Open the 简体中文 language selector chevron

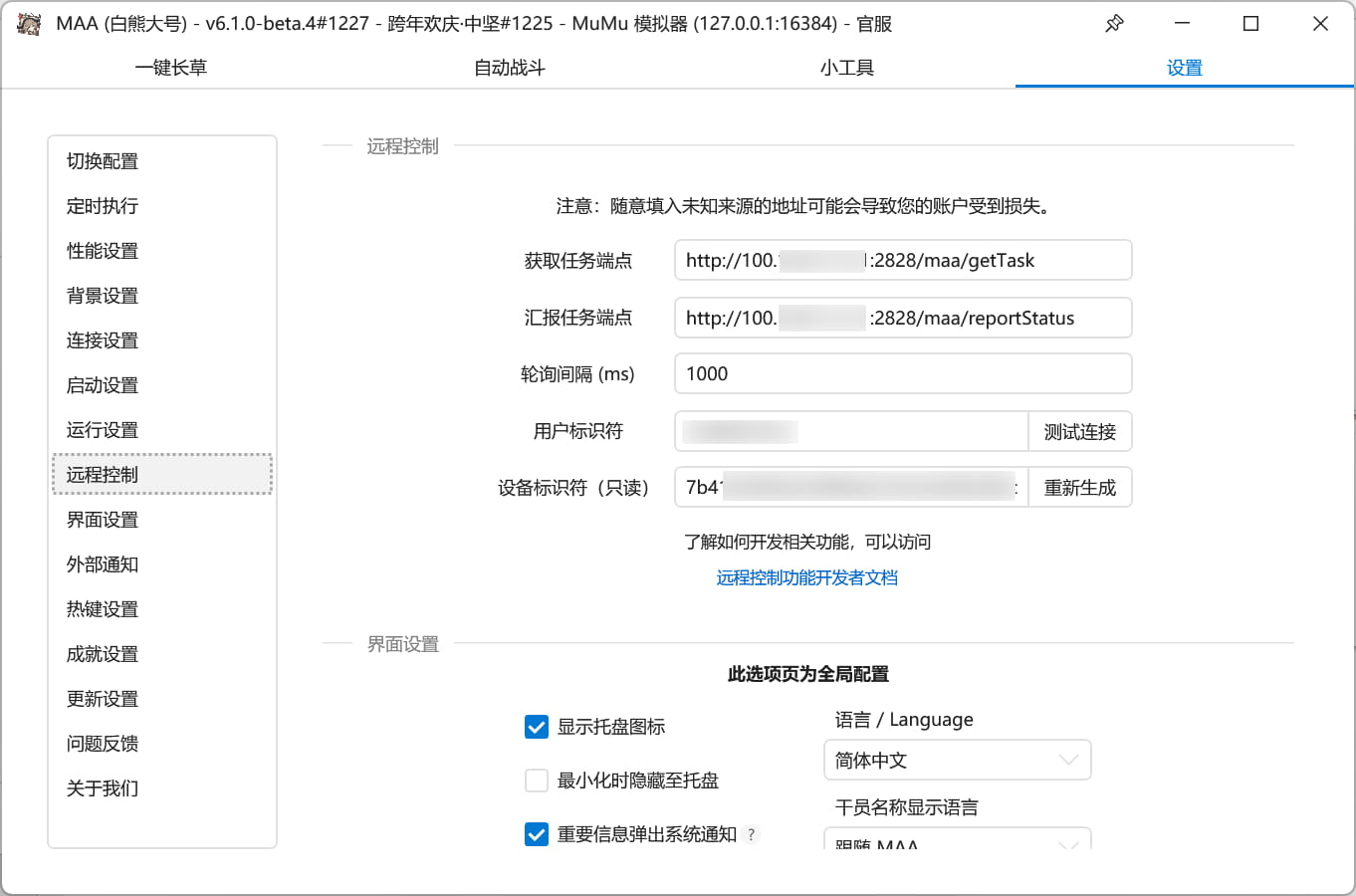pos(1068,760)
